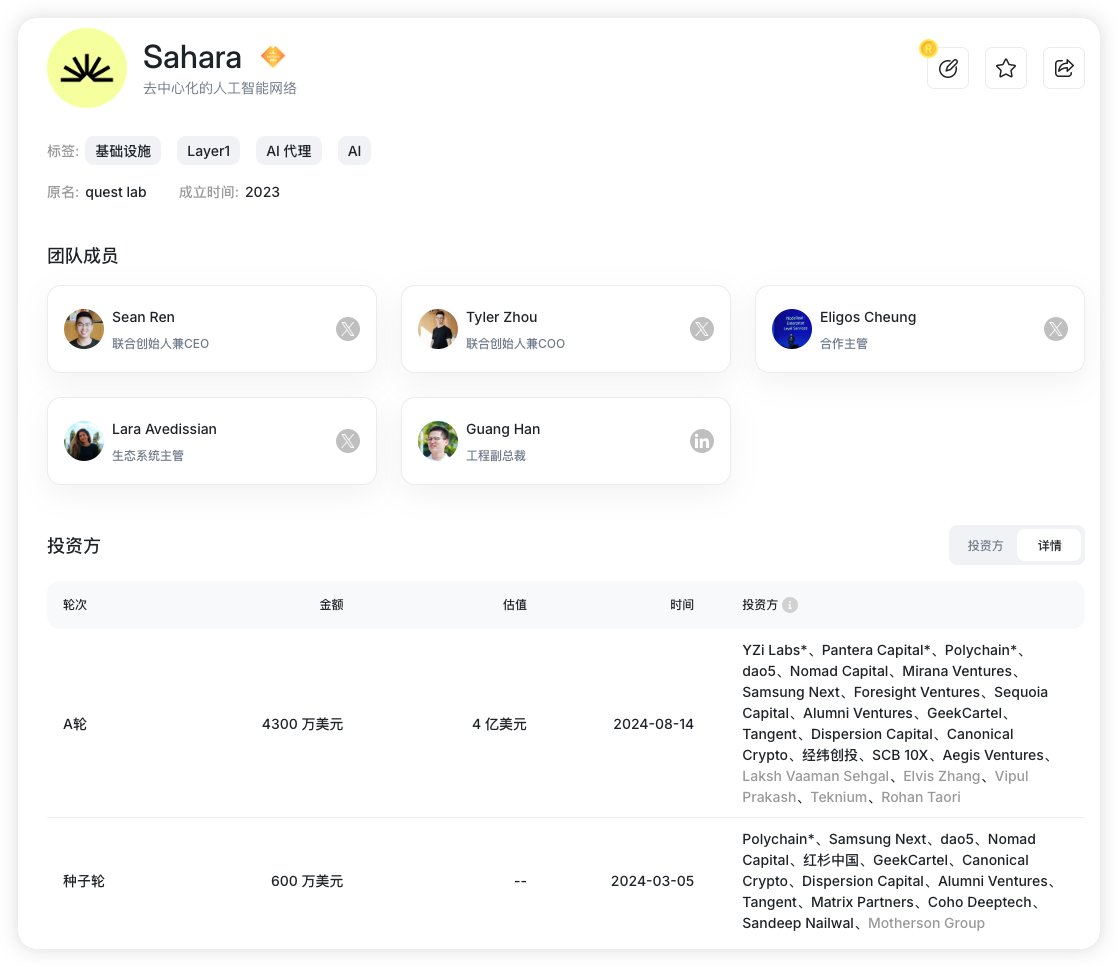The height and width of the screenshot is (967, 1118).
Task: Click the 估值 column header
Action: (515, 605)
